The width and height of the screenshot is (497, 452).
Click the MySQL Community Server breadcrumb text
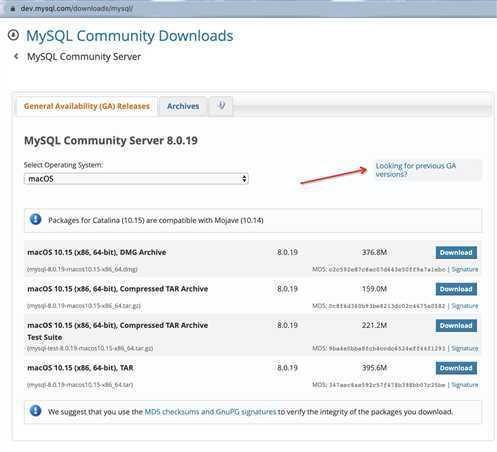(84, 57)
